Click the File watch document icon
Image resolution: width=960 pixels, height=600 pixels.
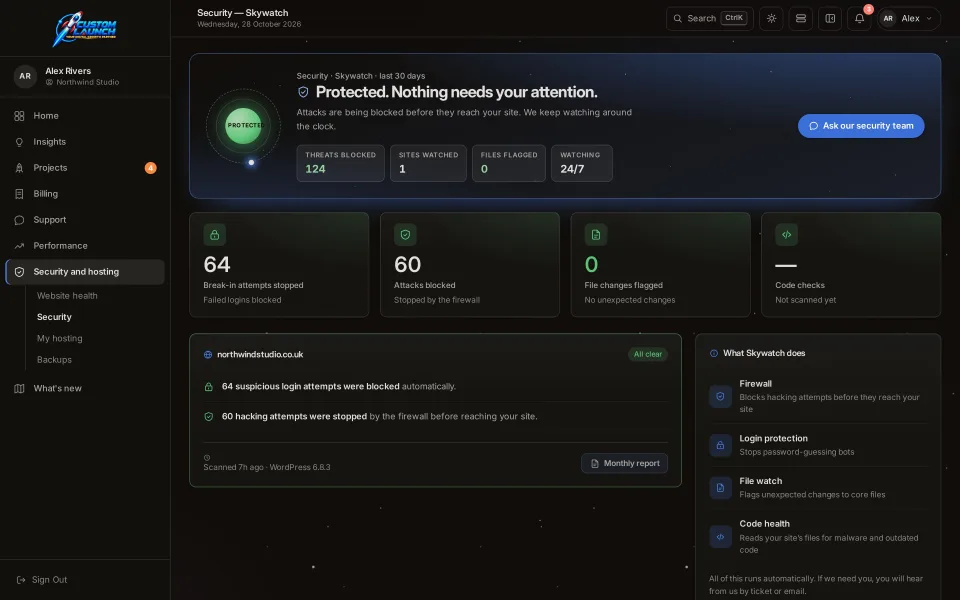tap(721, 488)
